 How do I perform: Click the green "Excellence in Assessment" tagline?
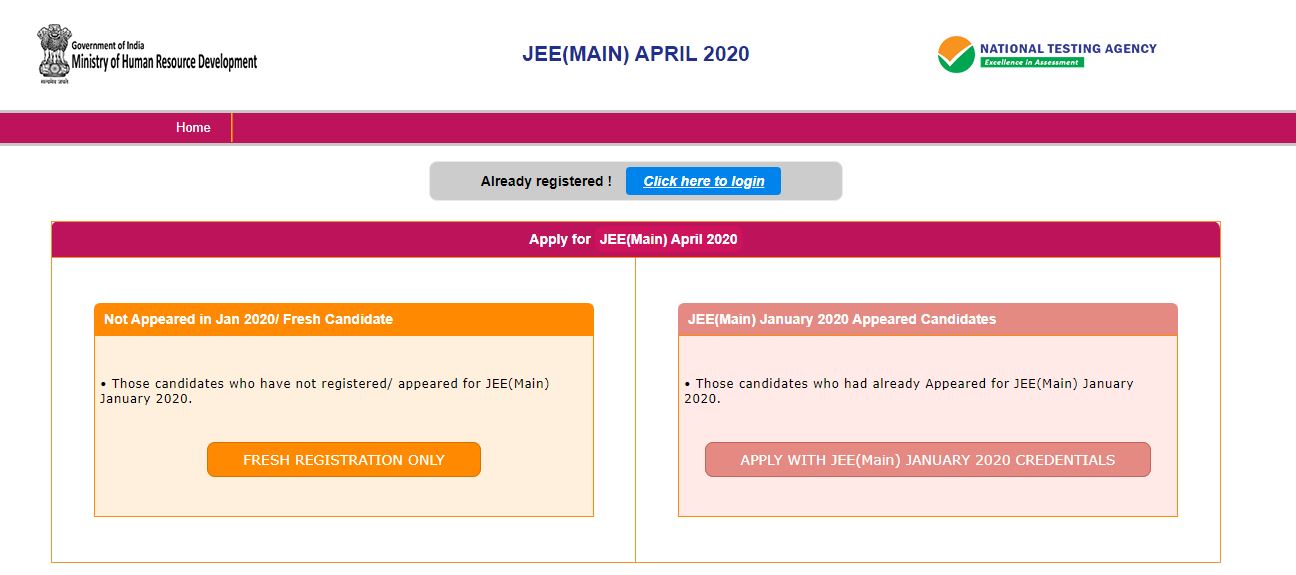1031,62
